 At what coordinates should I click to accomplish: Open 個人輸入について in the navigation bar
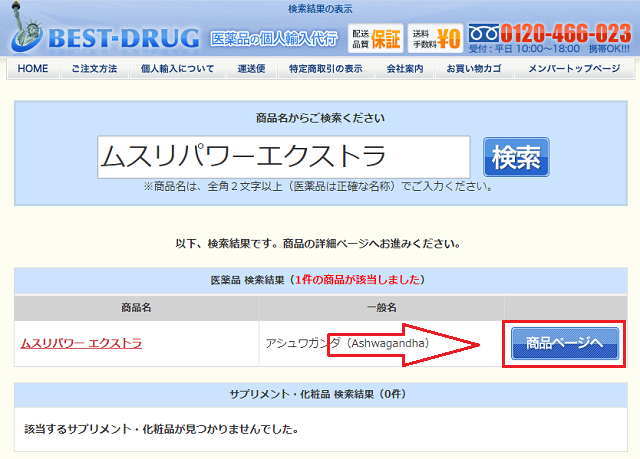coord(177,69)
